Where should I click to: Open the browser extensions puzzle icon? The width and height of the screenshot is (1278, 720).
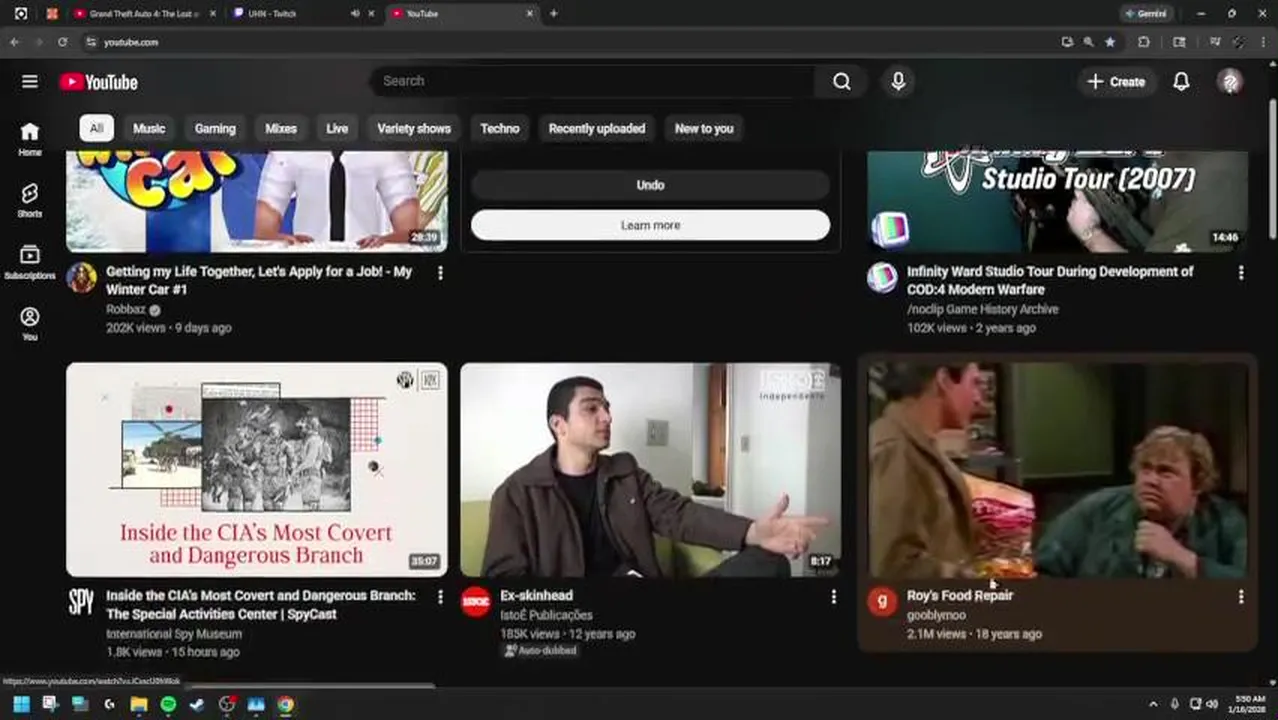click(1144, 42)
